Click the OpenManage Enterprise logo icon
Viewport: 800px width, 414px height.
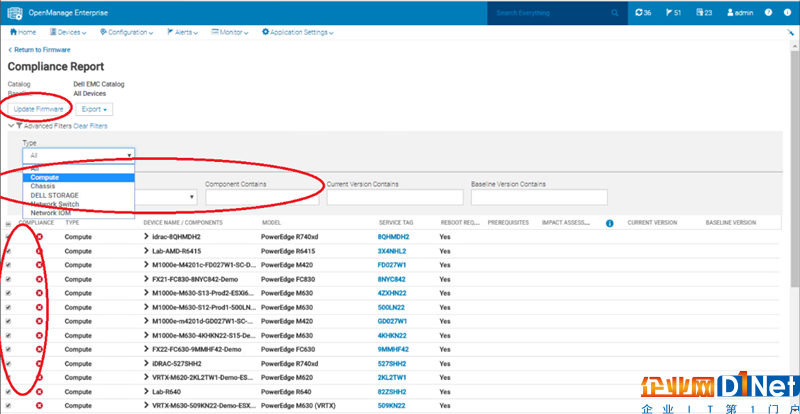coord(15,12)
